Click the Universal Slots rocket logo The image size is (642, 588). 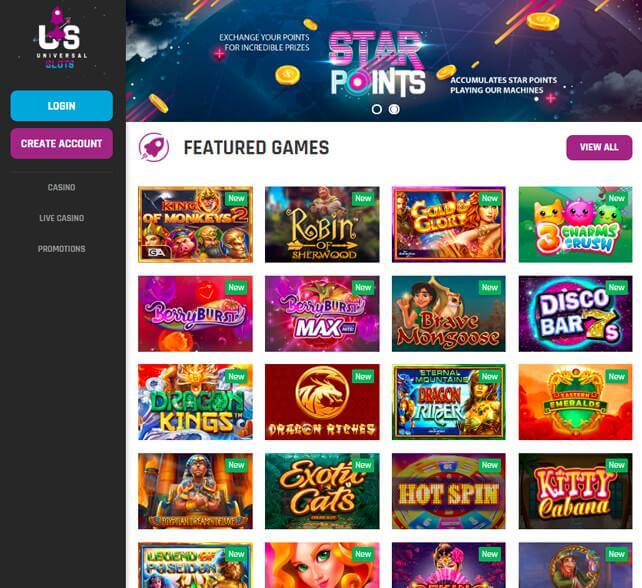click(60, 38)
